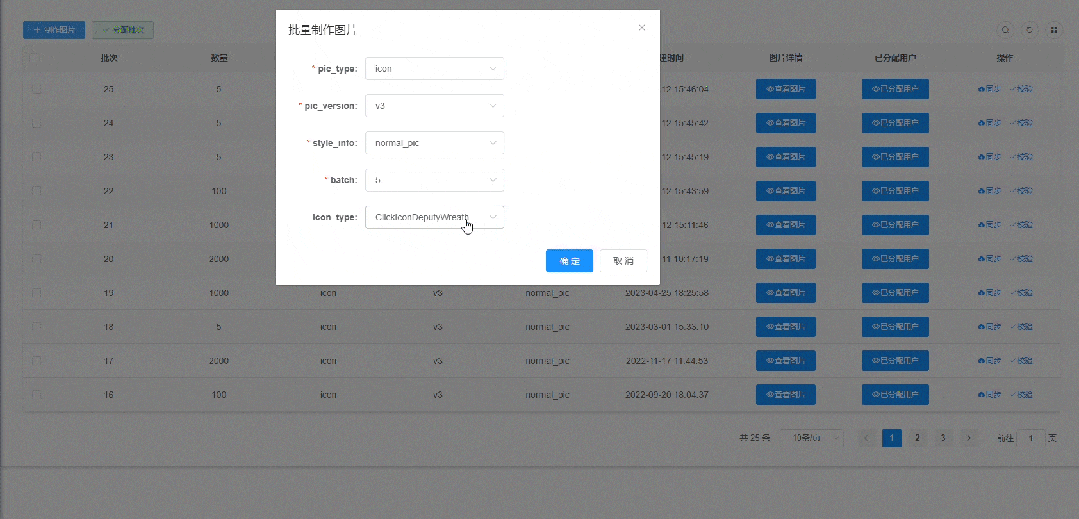Check the row checkbox for batch 22

click(x=36, y=191)
